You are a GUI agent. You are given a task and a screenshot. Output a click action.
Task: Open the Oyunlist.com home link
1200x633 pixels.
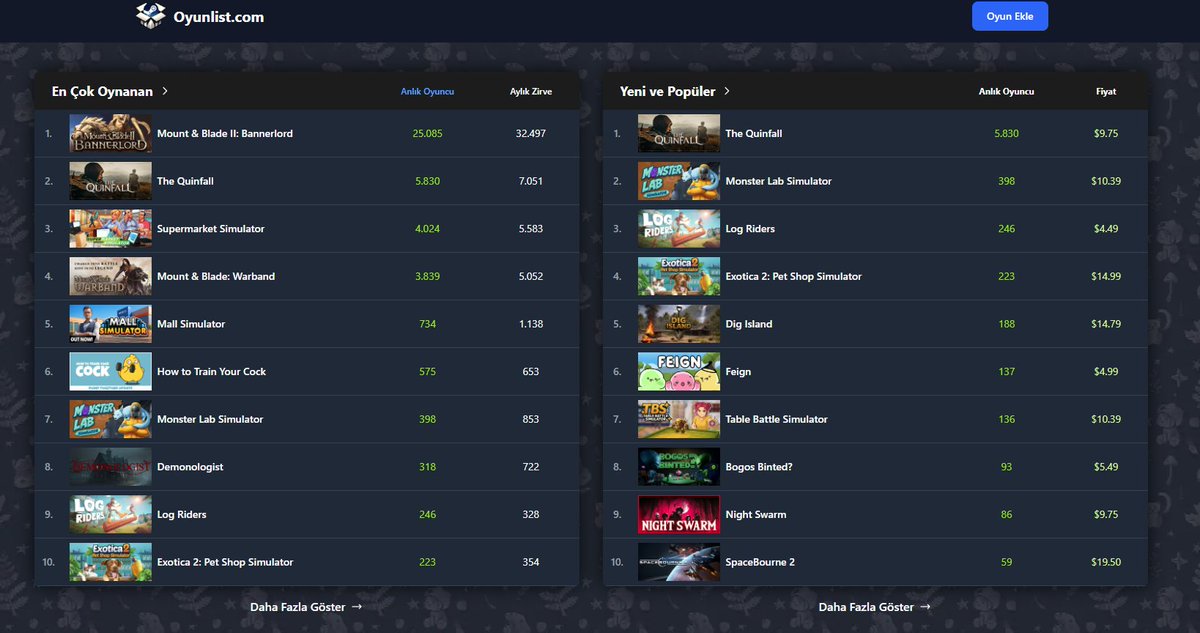click(200, 16)
